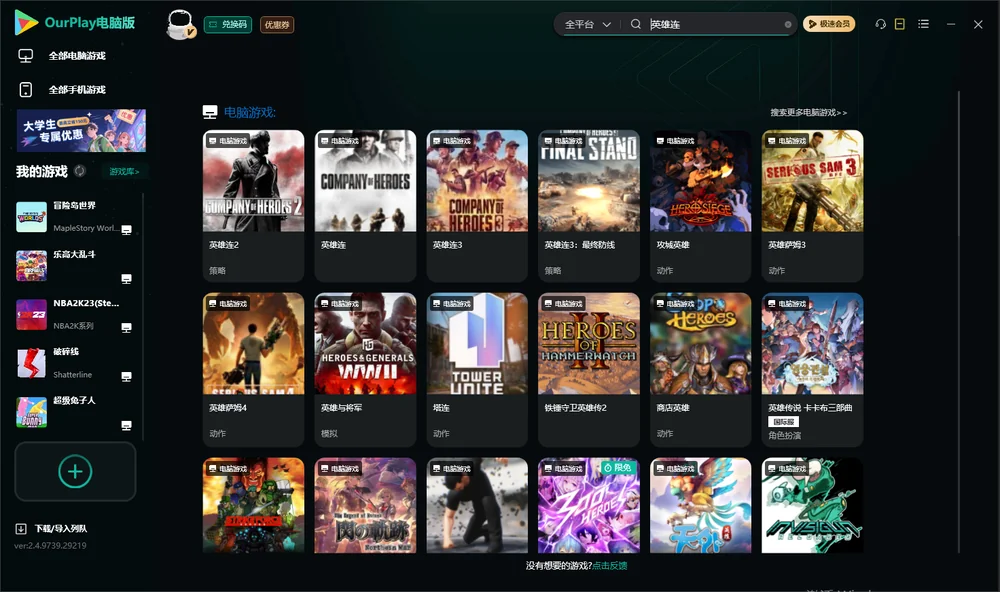Click the OurPlay logo icon
Image resolution: width=1000 pixels, height=592 pixels.
tap(26, 23)
